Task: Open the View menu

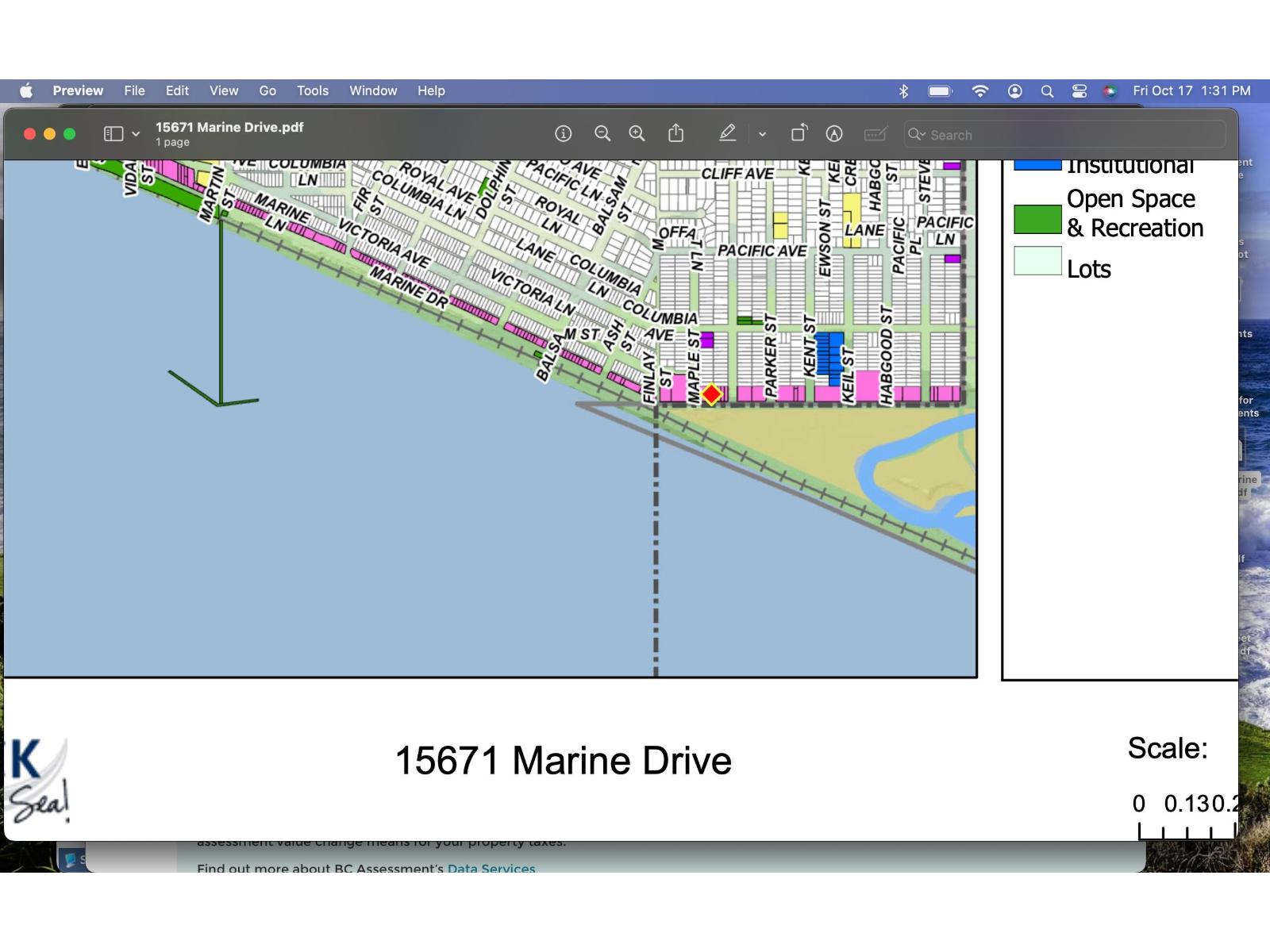Action: click(x=223, y=91)
